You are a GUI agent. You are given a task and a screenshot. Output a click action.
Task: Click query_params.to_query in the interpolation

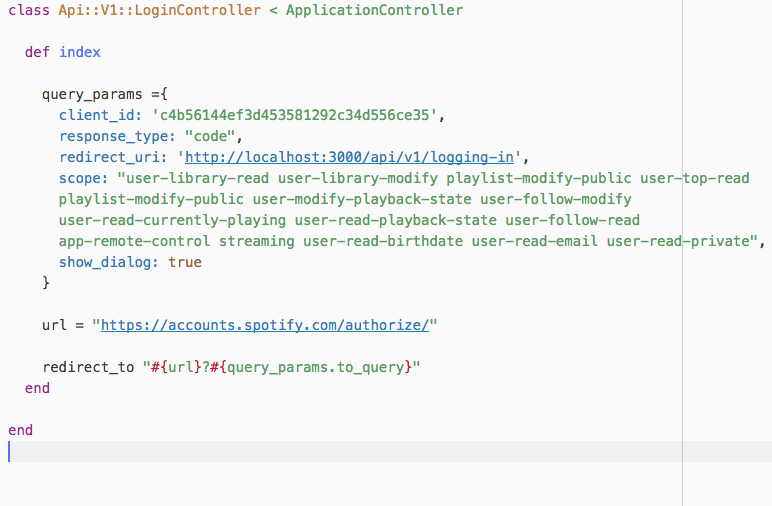pos(316,367)
